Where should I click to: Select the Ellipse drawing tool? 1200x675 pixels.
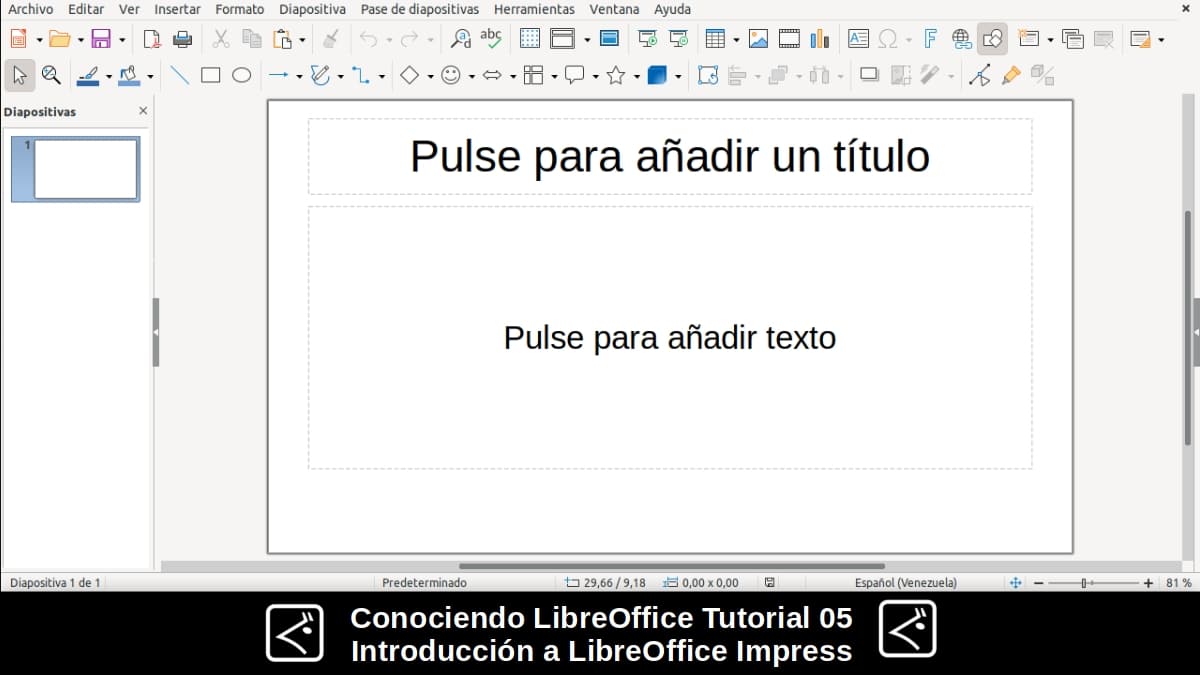coord(241,74)
